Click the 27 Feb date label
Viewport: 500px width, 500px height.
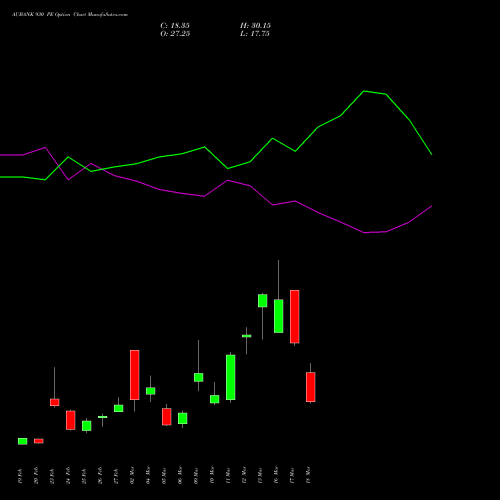click(116, 476)
